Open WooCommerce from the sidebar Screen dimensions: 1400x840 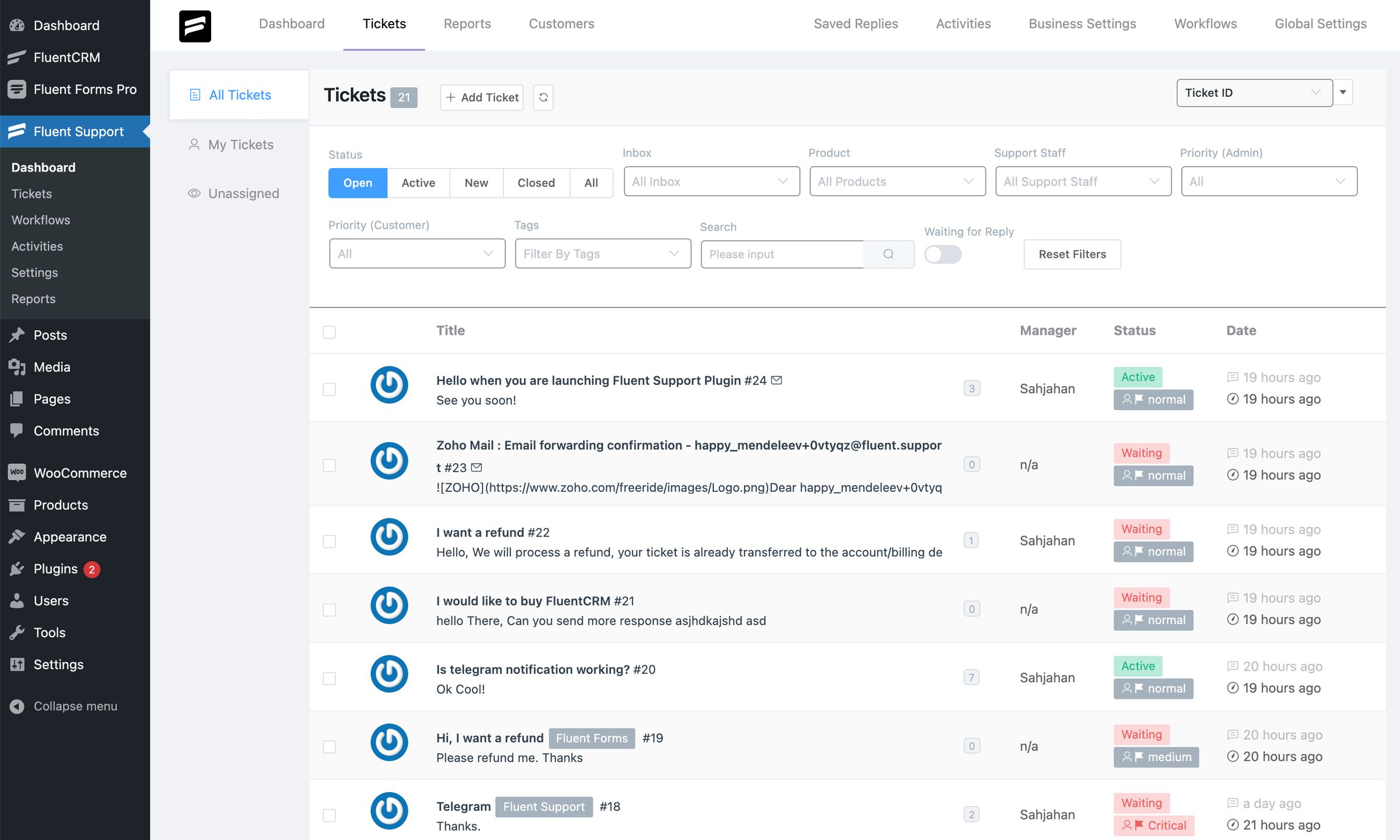[16, 473]
